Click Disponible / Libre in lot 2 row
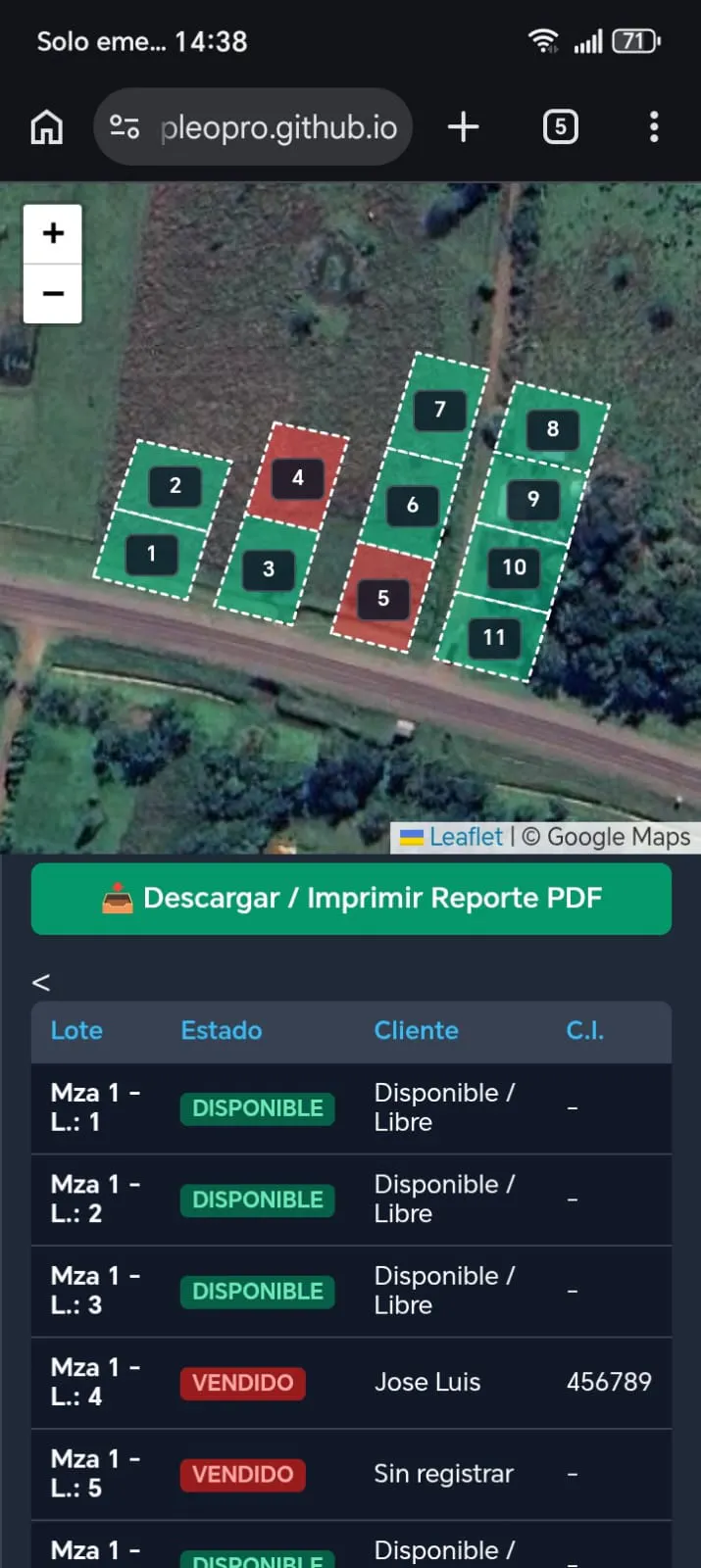The width and height of the screenshot is (701, 1568). (444, 1199)
